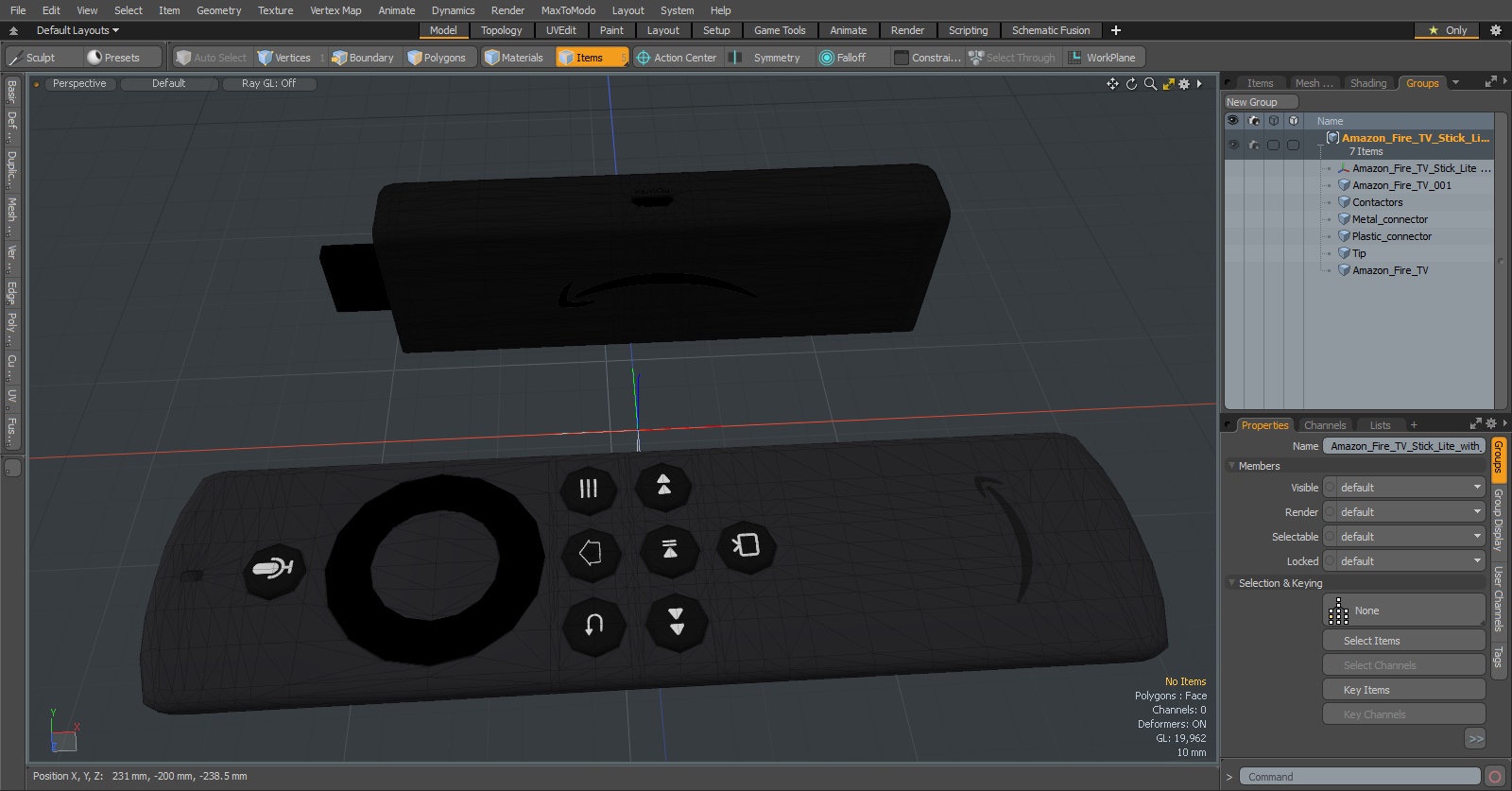Click the more options double-arrow button
This screenshot has height=791, width=1512.
click(1476, 738)
